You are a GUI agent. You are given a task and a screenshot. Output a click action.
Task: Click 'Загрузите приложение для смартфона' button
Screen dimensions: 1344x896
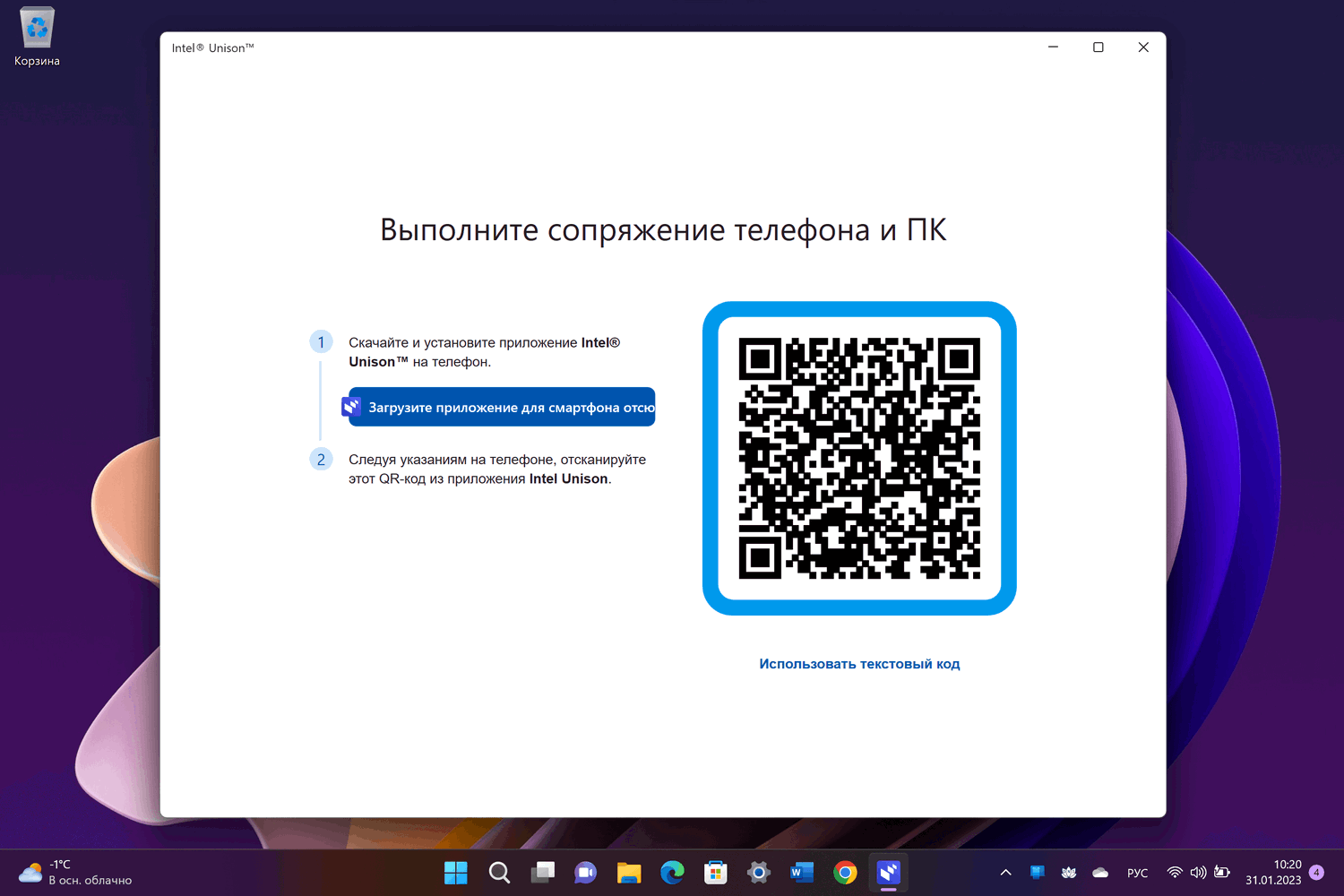[502, 407]
